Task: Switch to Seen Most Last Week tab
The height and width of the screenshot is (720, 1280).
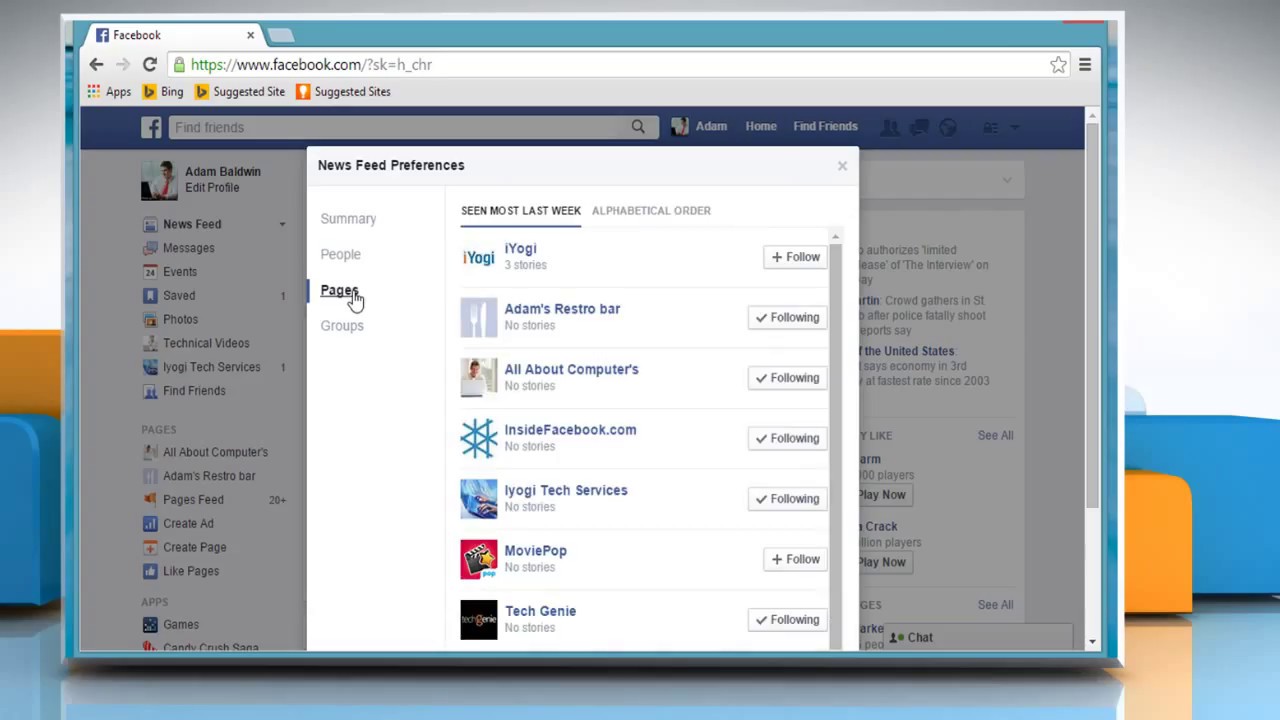Action: (x=521, y=211)
